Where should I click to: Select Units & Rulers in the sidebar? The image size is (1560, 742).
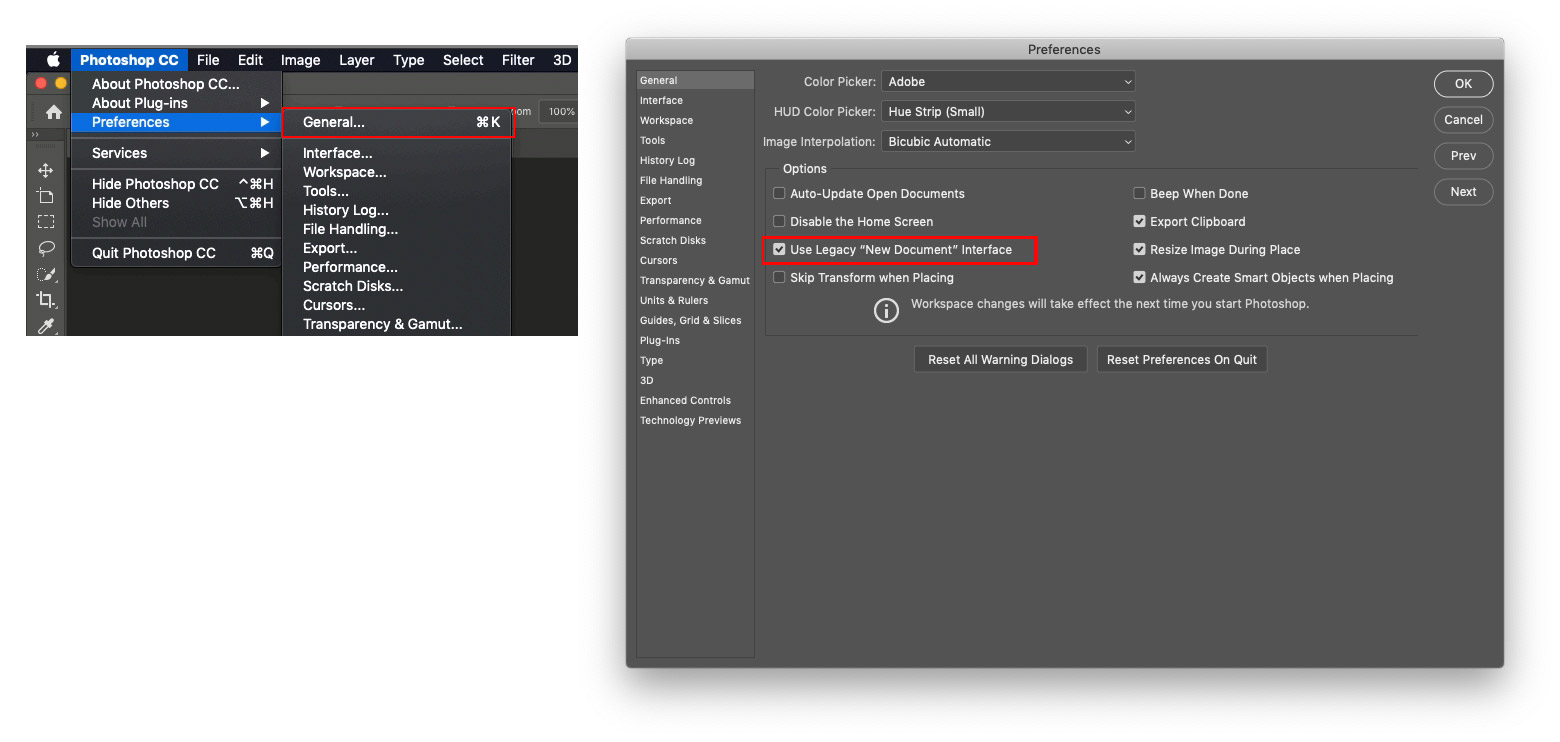pos(695,300)
